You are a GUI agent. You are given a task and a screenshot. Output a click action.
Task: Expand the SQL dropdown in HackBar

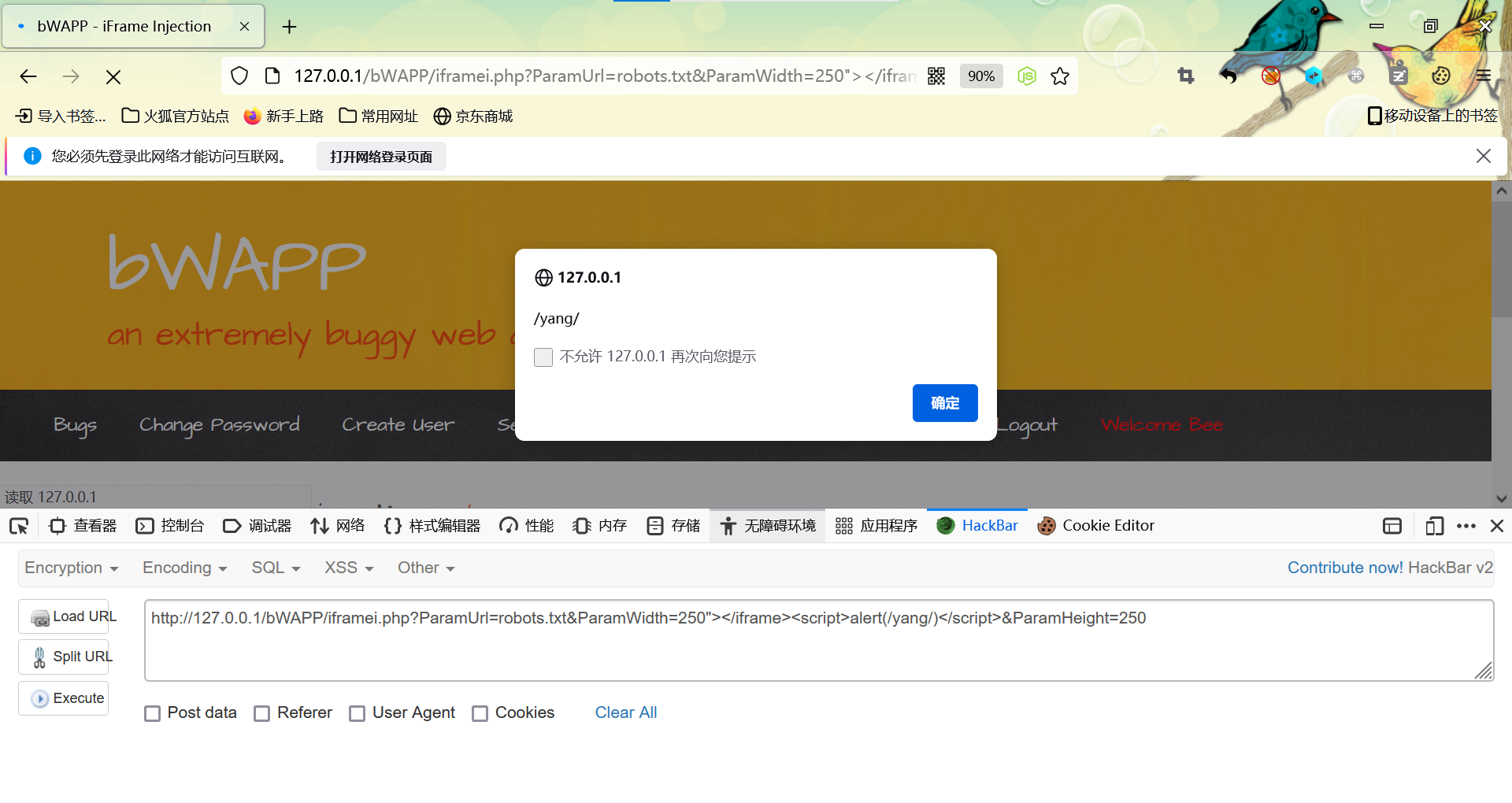(x=276, y=568)
